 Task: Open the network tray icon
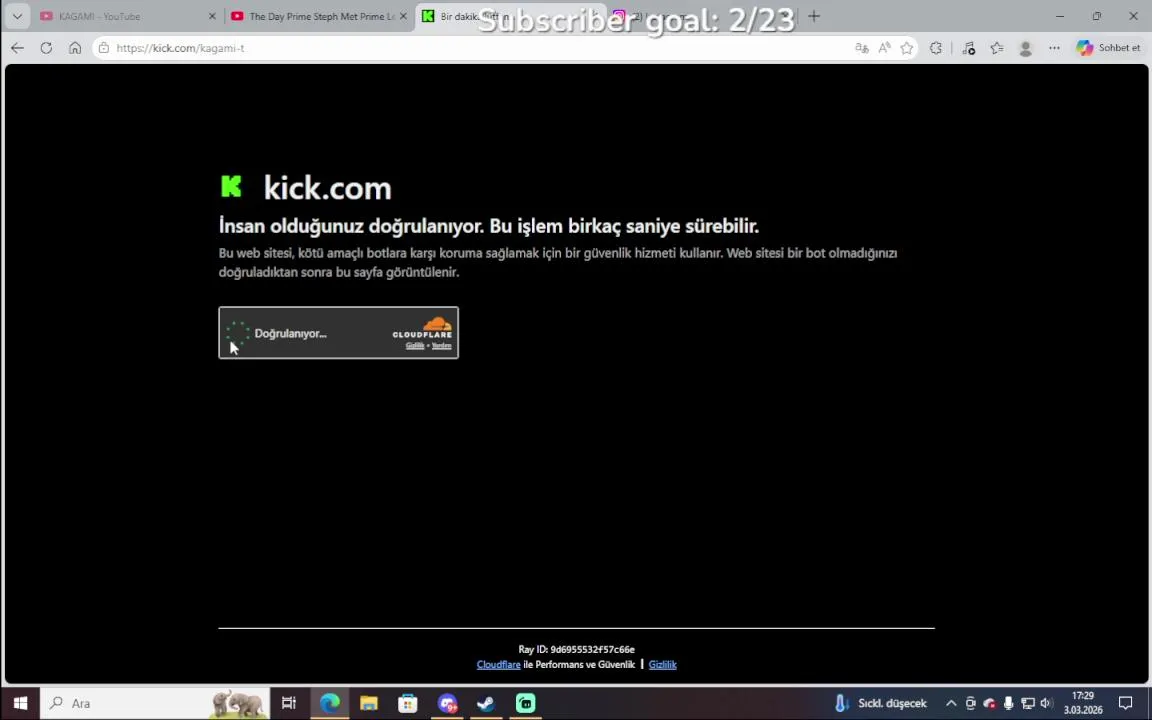coord(1028,703)
